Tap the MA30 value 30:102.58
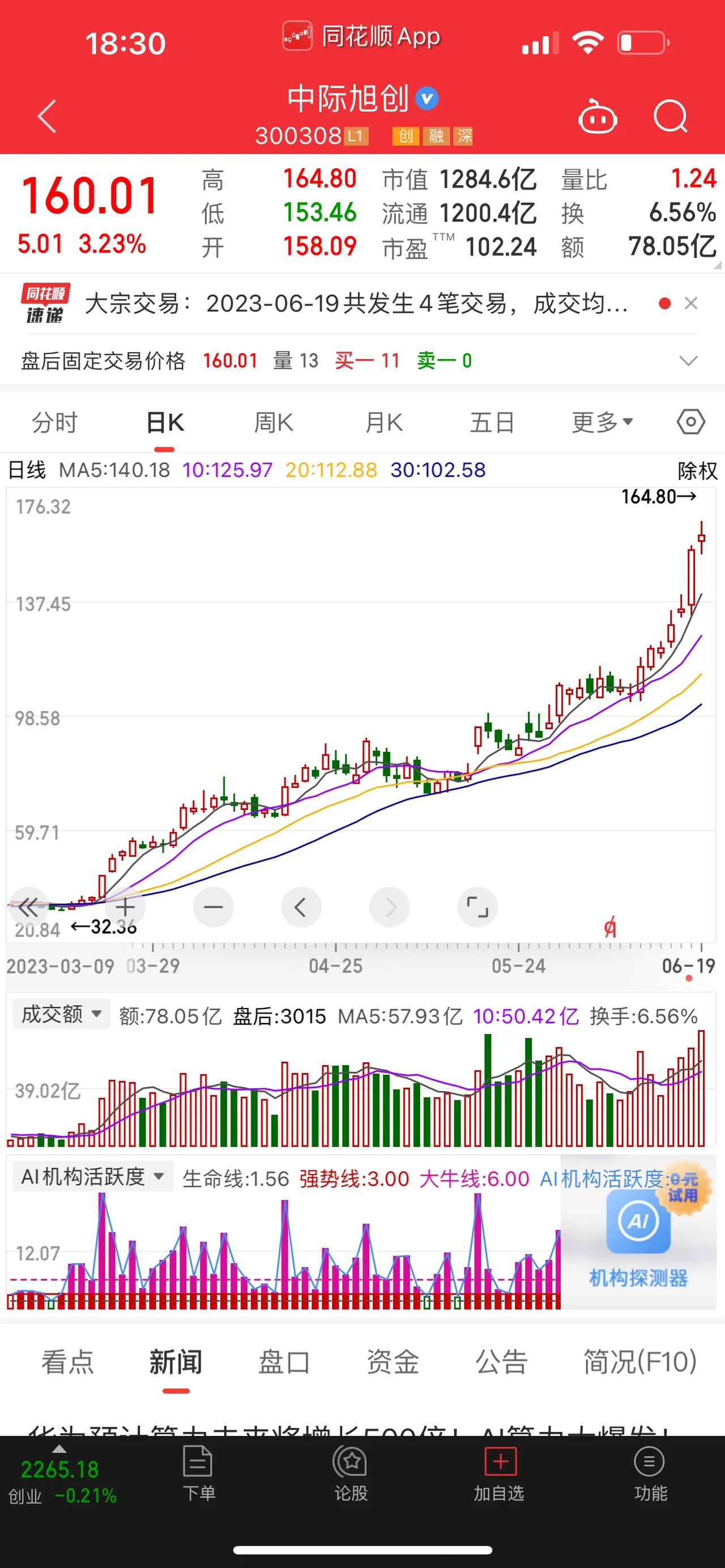 coord(438,470)
